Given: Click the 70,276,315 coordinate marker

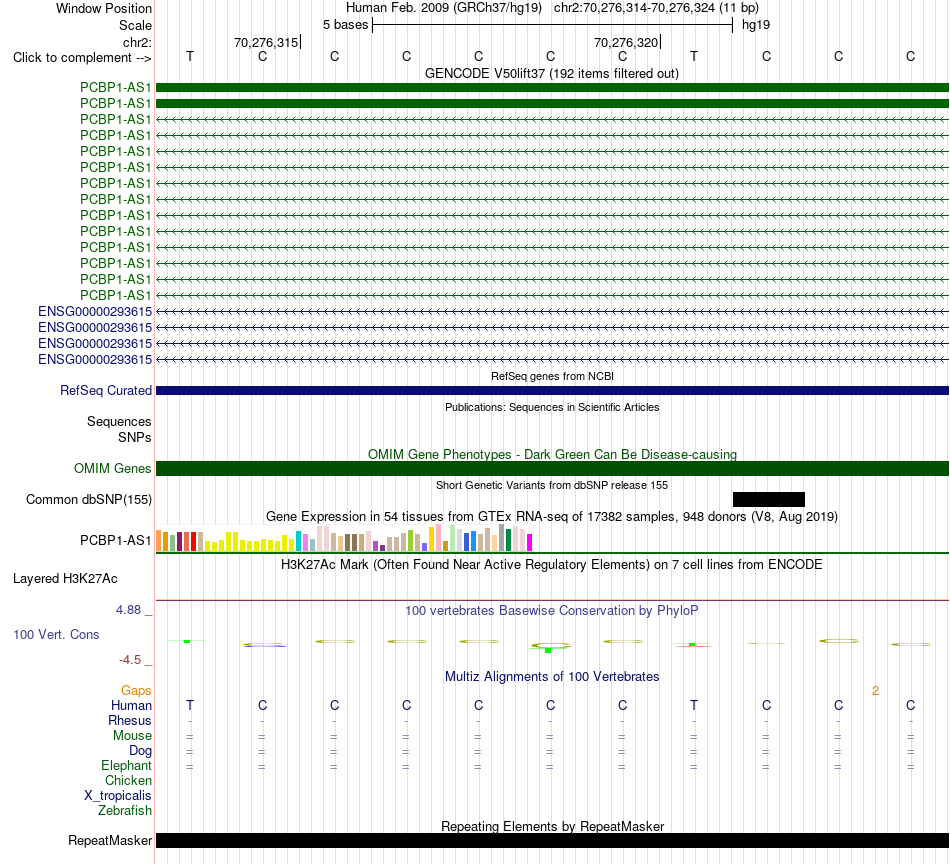Looking at the screenshot, I should 267,42.
